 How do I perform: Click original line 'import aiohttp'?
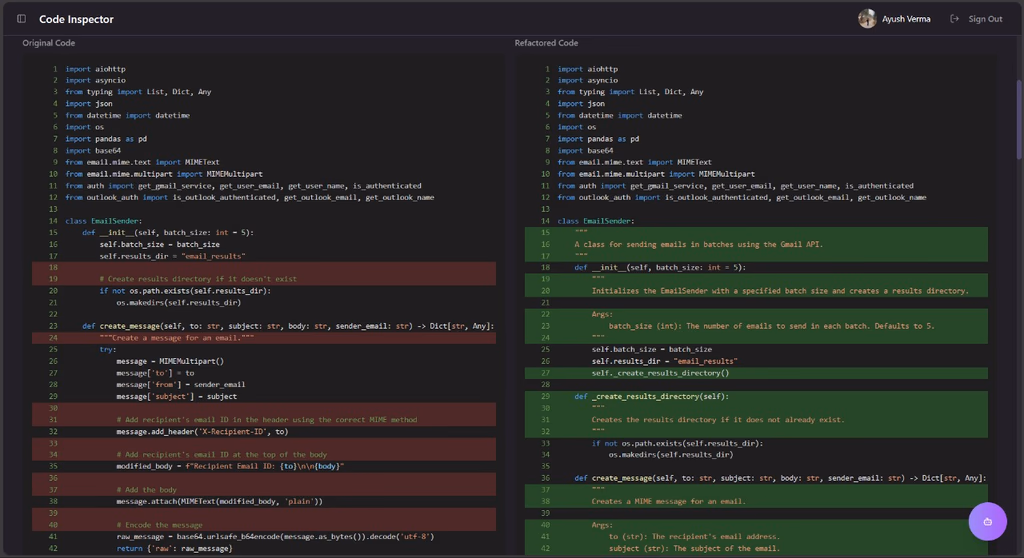95,69
